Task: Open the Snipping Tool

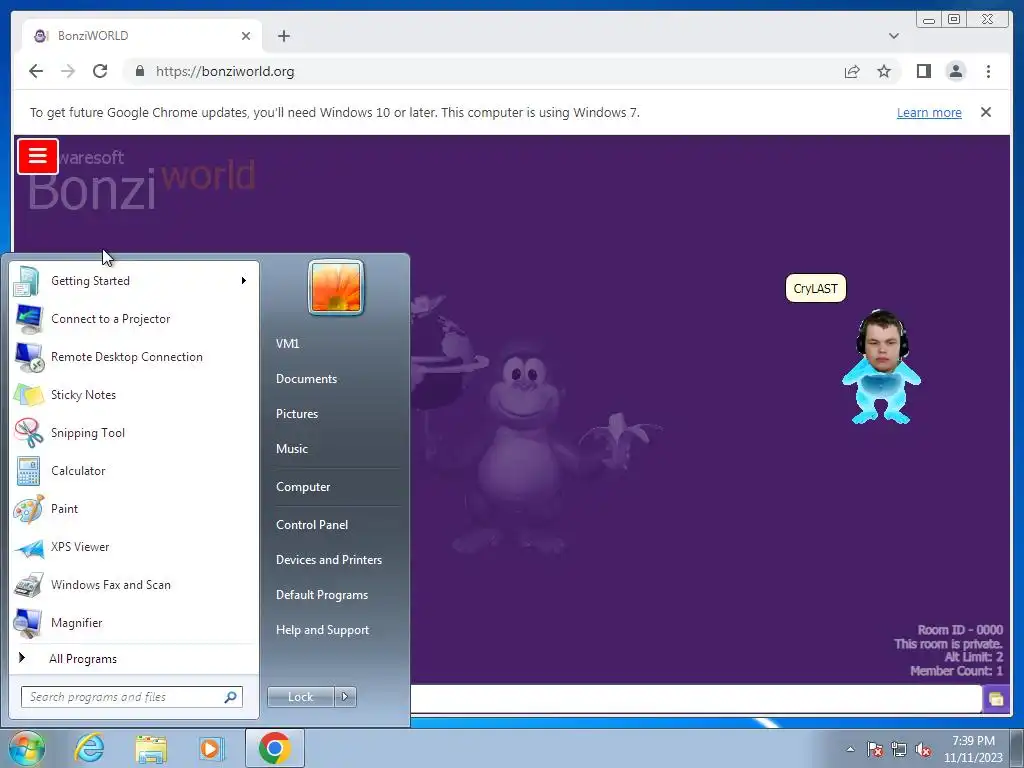Action: click(x=134, y=432)
